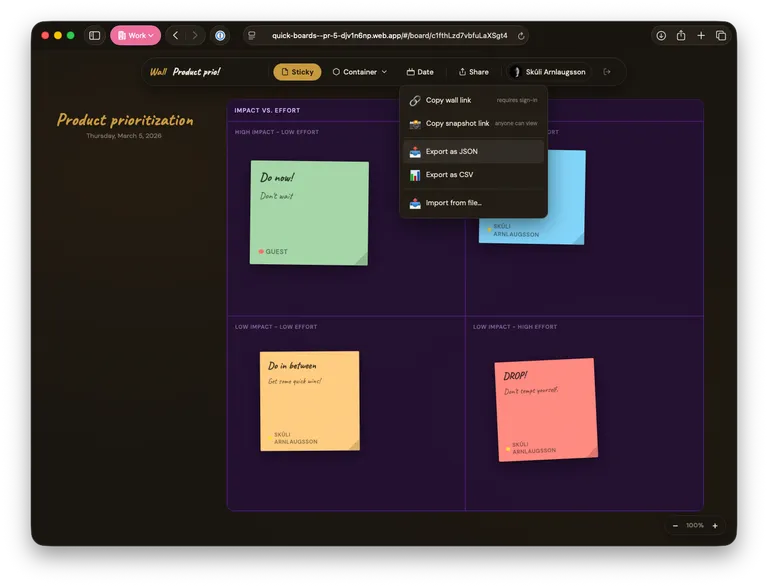768x587 pixels.
Task: Open Safari downloads icon
Action: click(661, 35)
